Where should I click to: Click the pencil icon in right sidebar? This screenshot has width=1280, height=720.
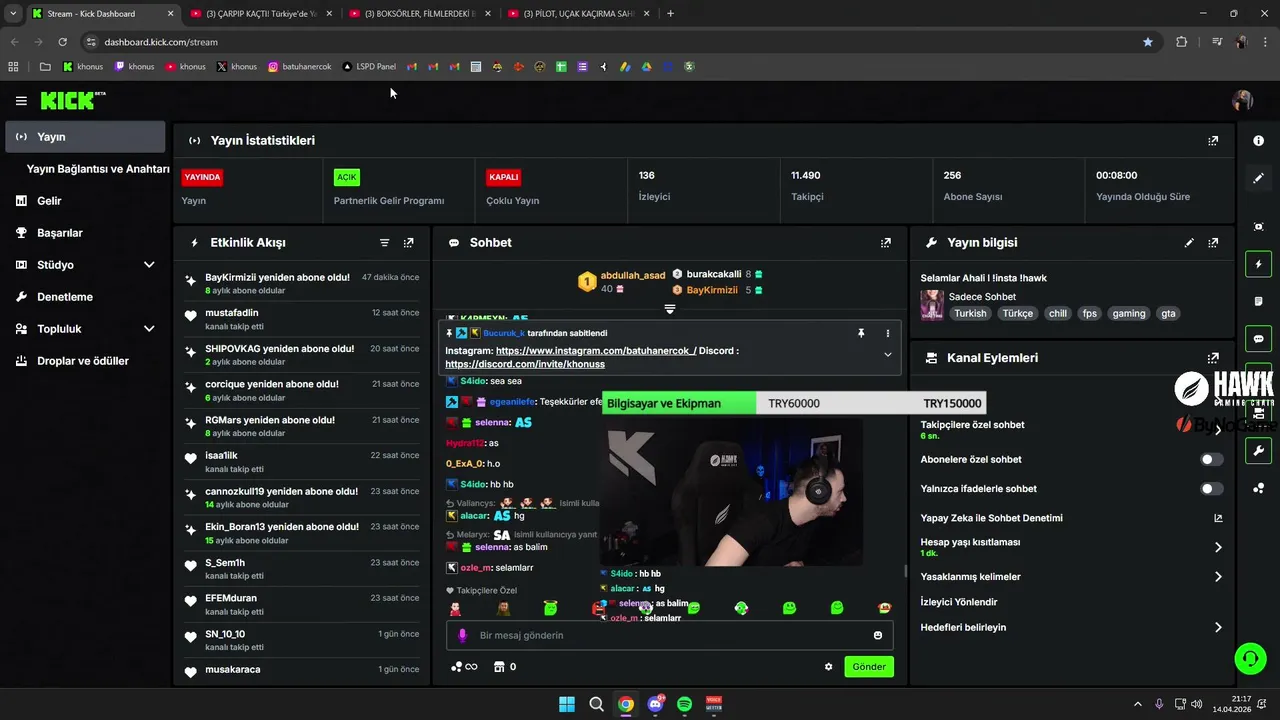(x=1258, y=178)
